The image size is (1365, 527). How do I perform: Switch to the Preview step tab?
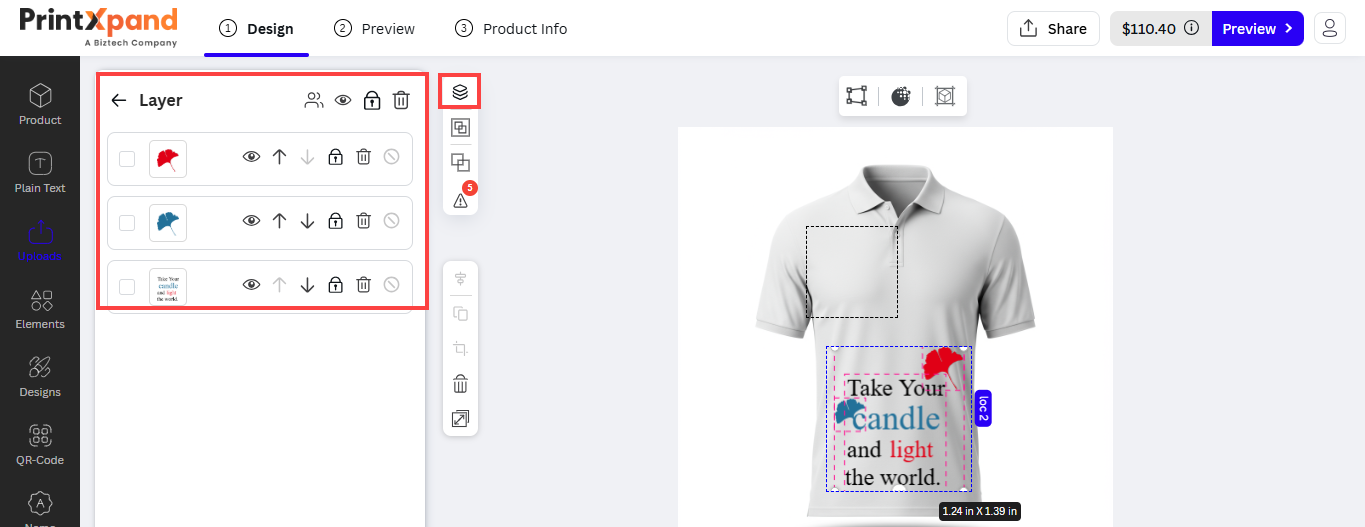coord(375,29)
